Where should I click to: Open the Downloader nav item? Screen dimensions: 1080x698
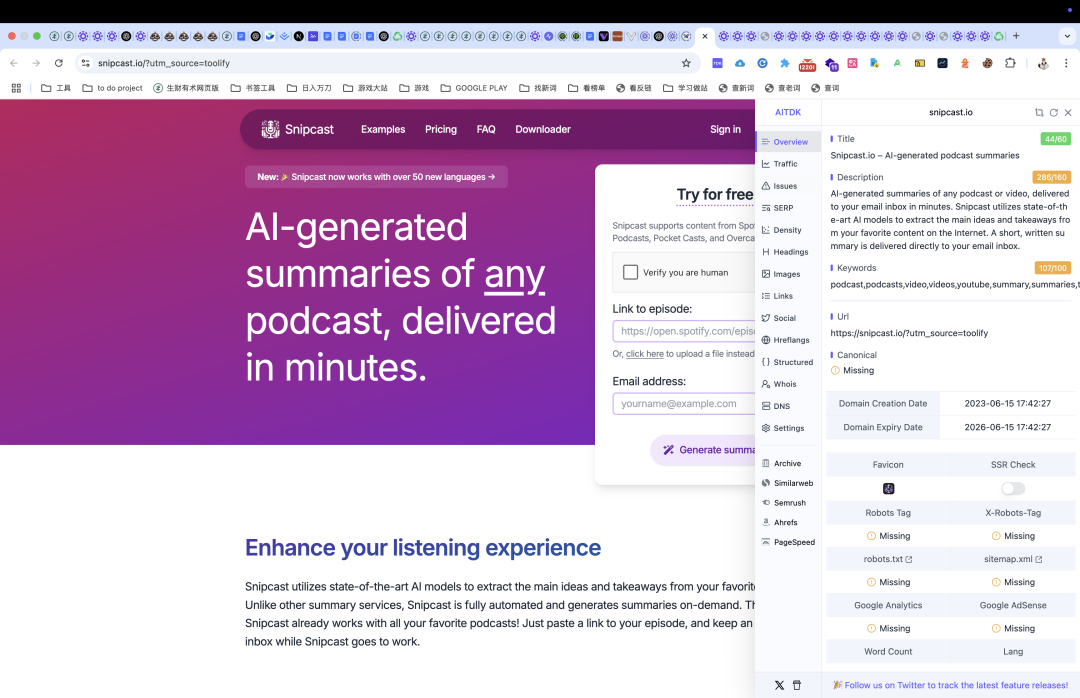pos(543,130)
